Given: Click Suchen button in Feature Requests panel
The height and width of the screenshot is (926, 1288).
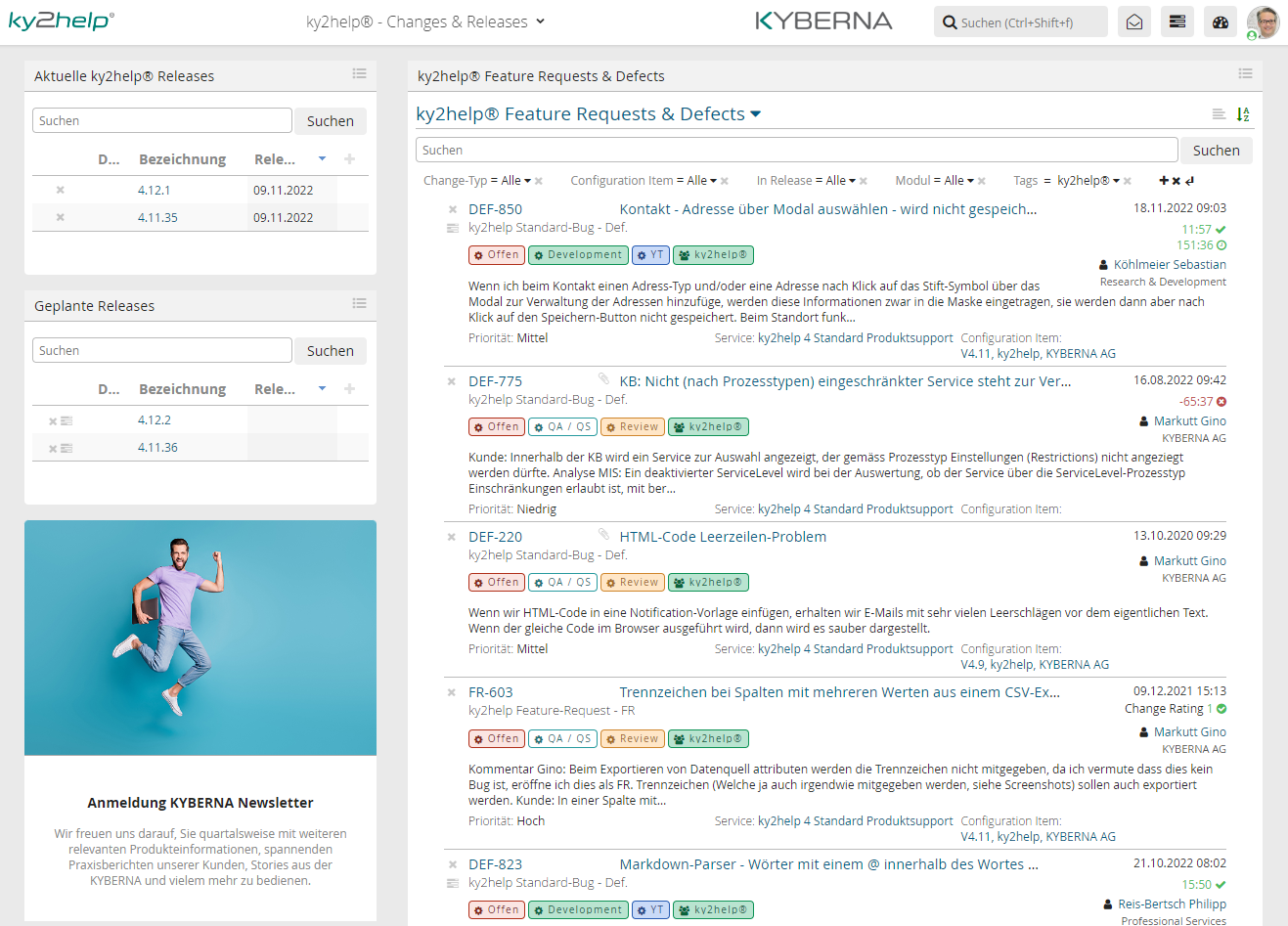Looking at the screenshot, I should pos(1217,151).
